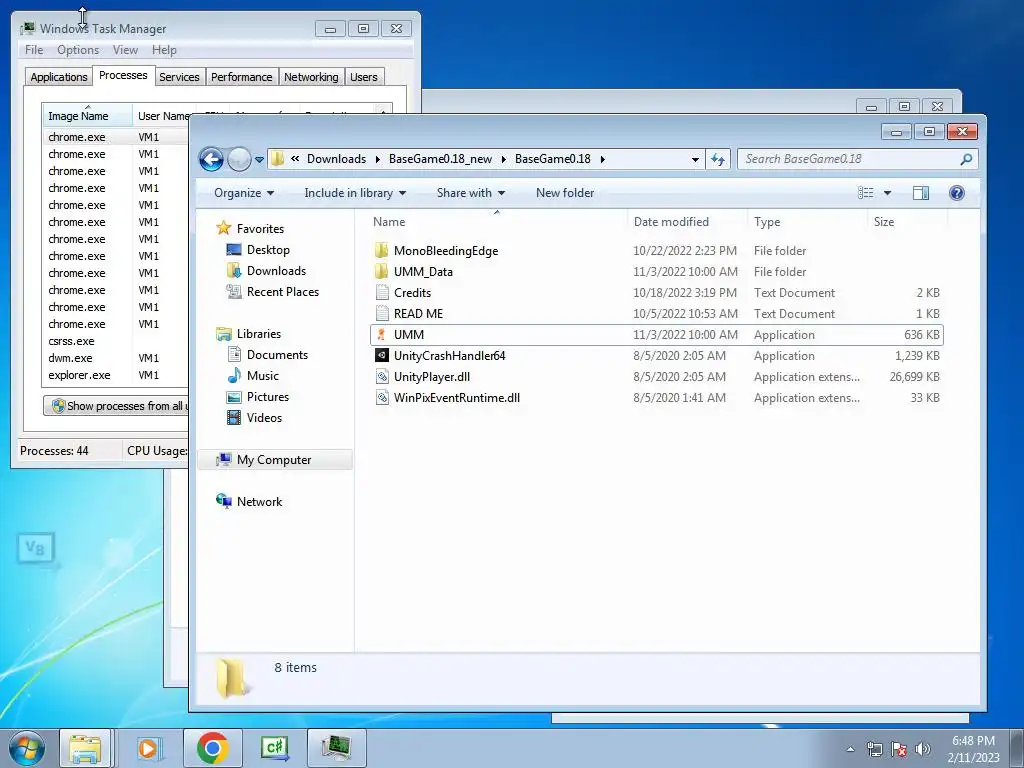Toggle the preview pane icon
The image size is (1024, 768).
921,193
